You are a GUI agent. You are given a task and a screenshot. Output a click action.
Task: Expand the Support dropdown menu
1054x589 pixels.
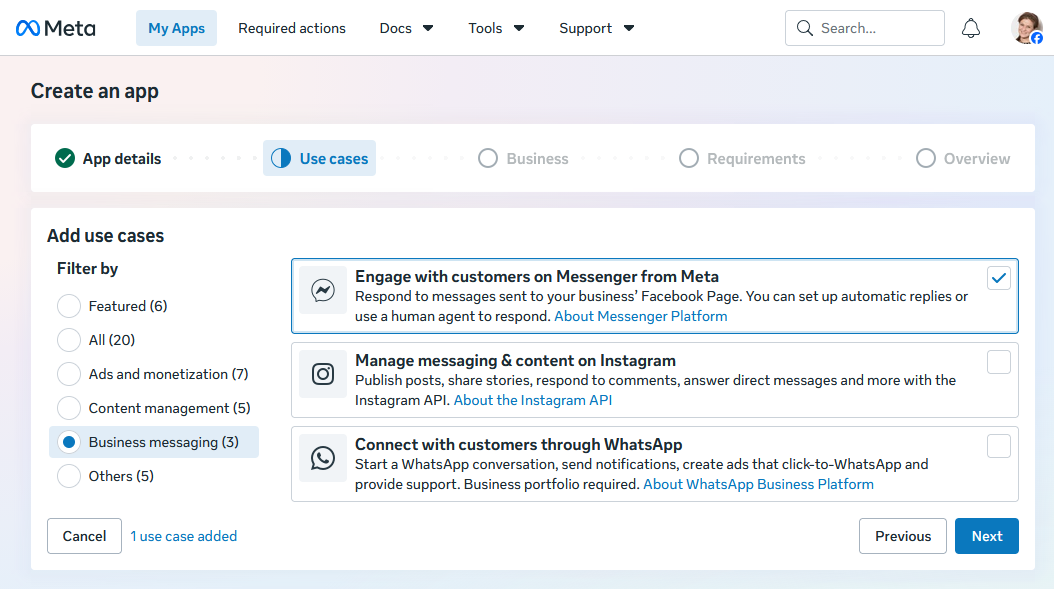(596, 28)
